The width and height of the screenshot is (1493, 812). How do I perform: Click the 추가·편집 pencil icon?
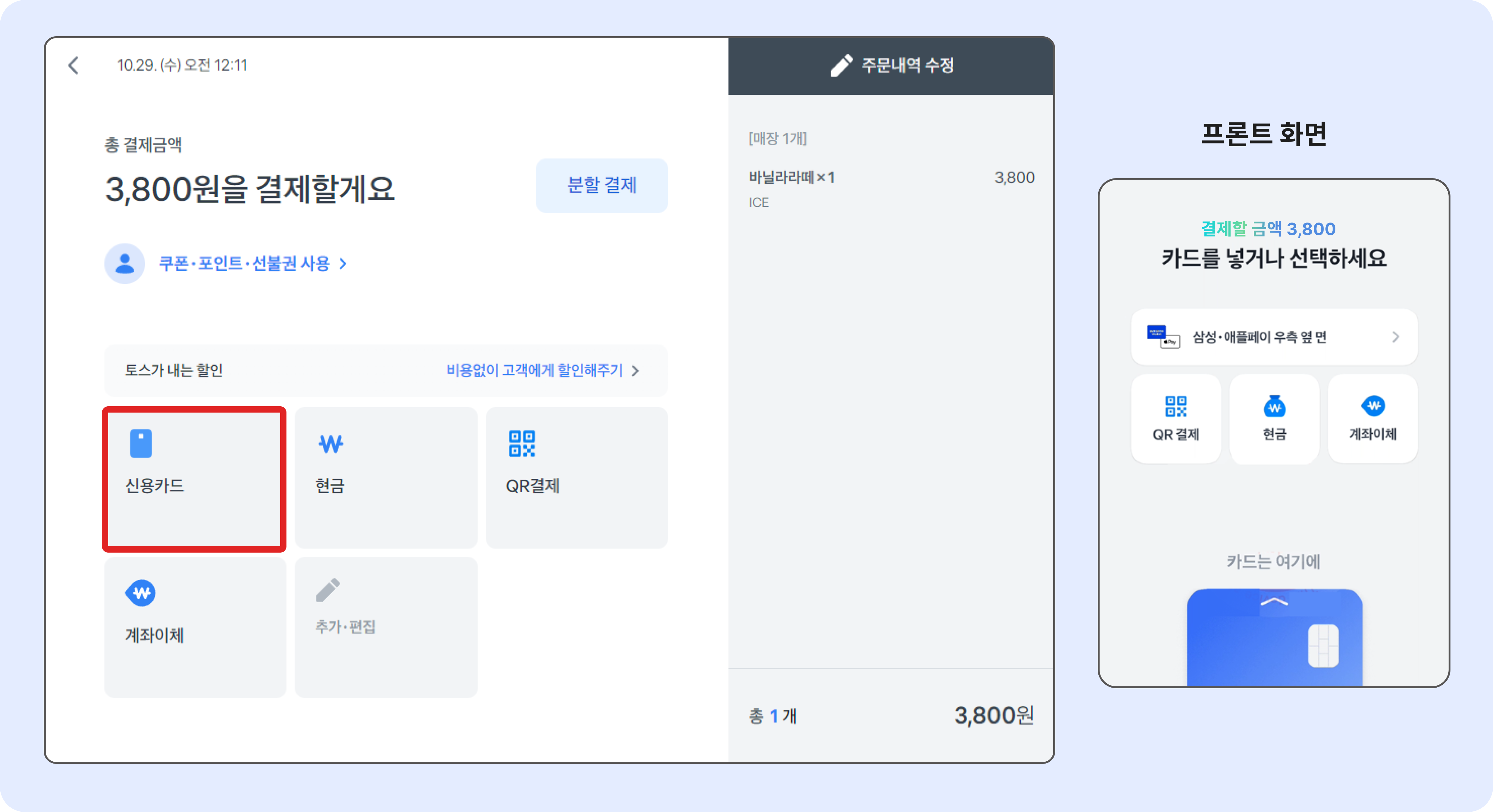[328, 590]
